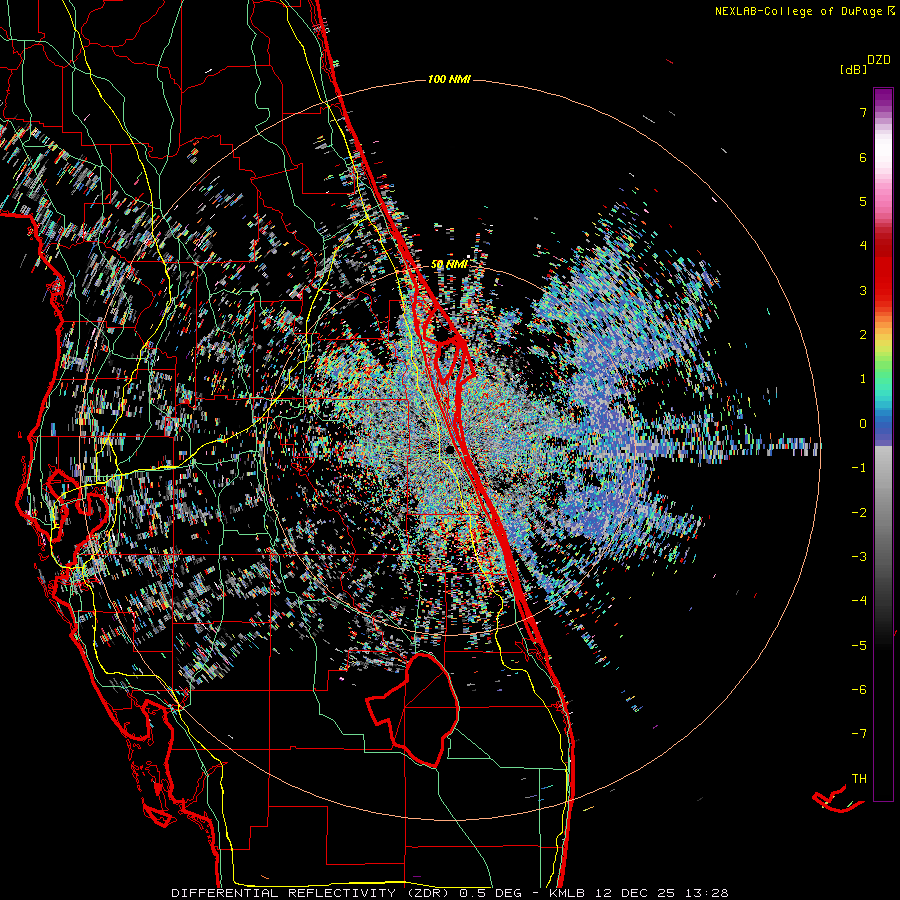Viewport: 900px width, 900px height.
Task: Click the color scale value 5 label
Action: (x=863, y=201)
